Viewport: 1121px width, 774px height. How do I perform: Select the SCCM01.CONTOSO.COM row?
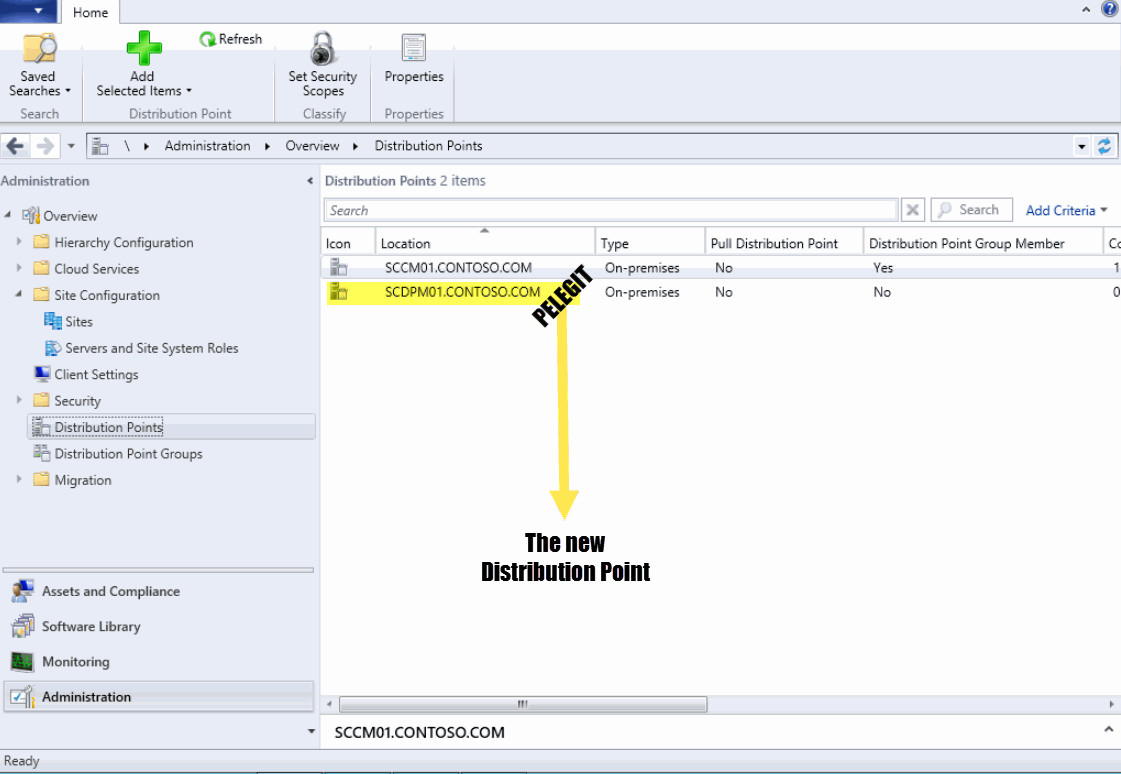pos(721,267)
